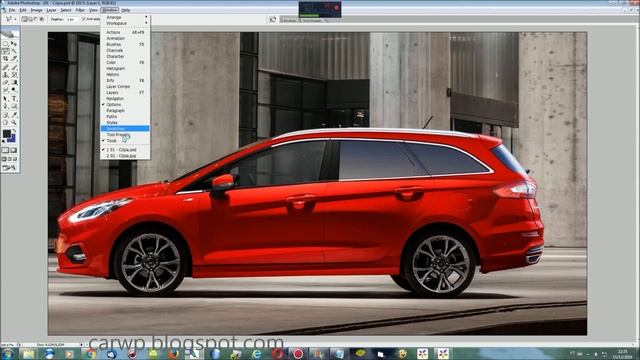Click Tool Presets menu entry

pyautogui.click(x=125, y=135)
